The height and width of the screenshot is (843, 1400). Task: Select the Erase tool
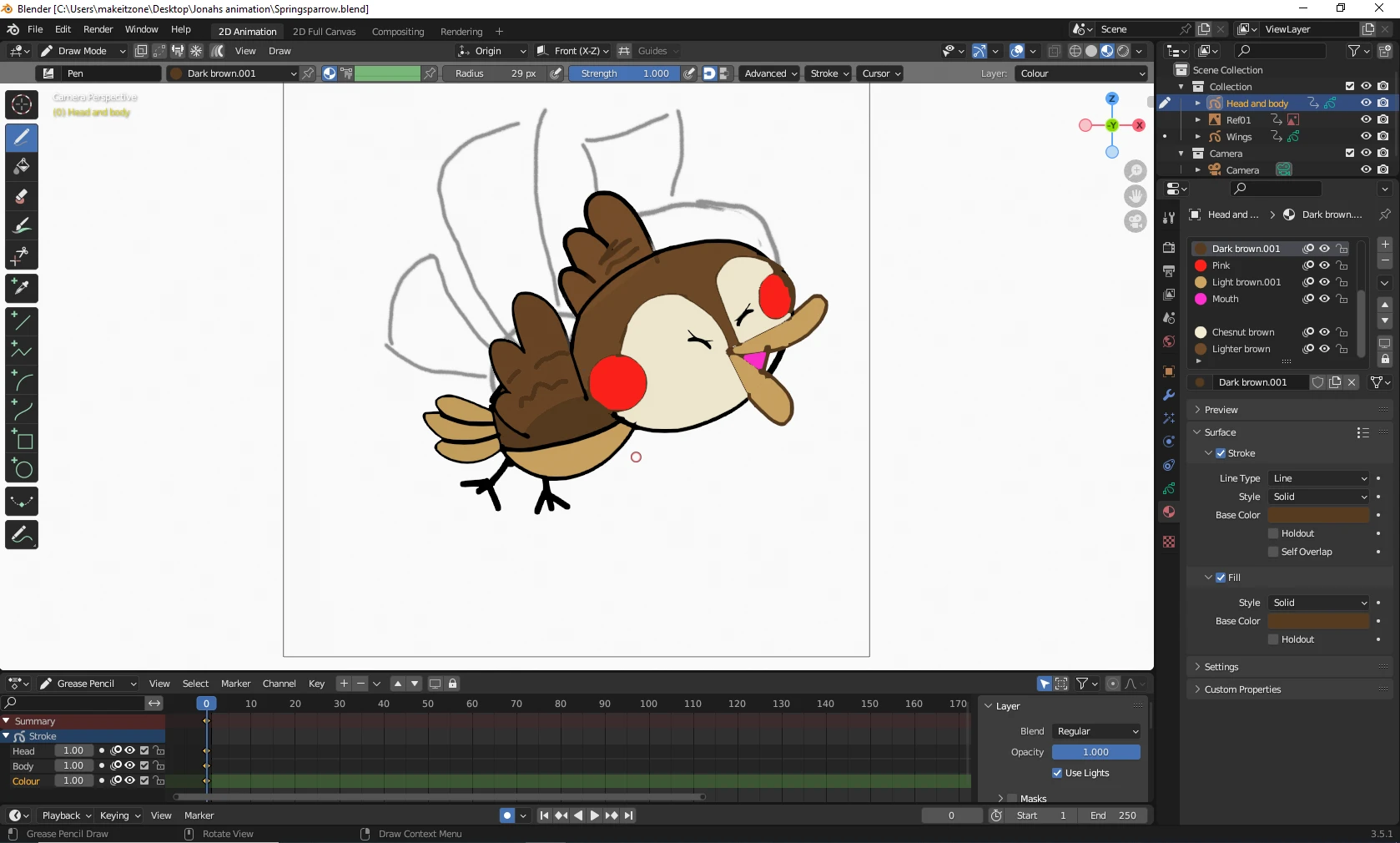[x=22, y=197]
